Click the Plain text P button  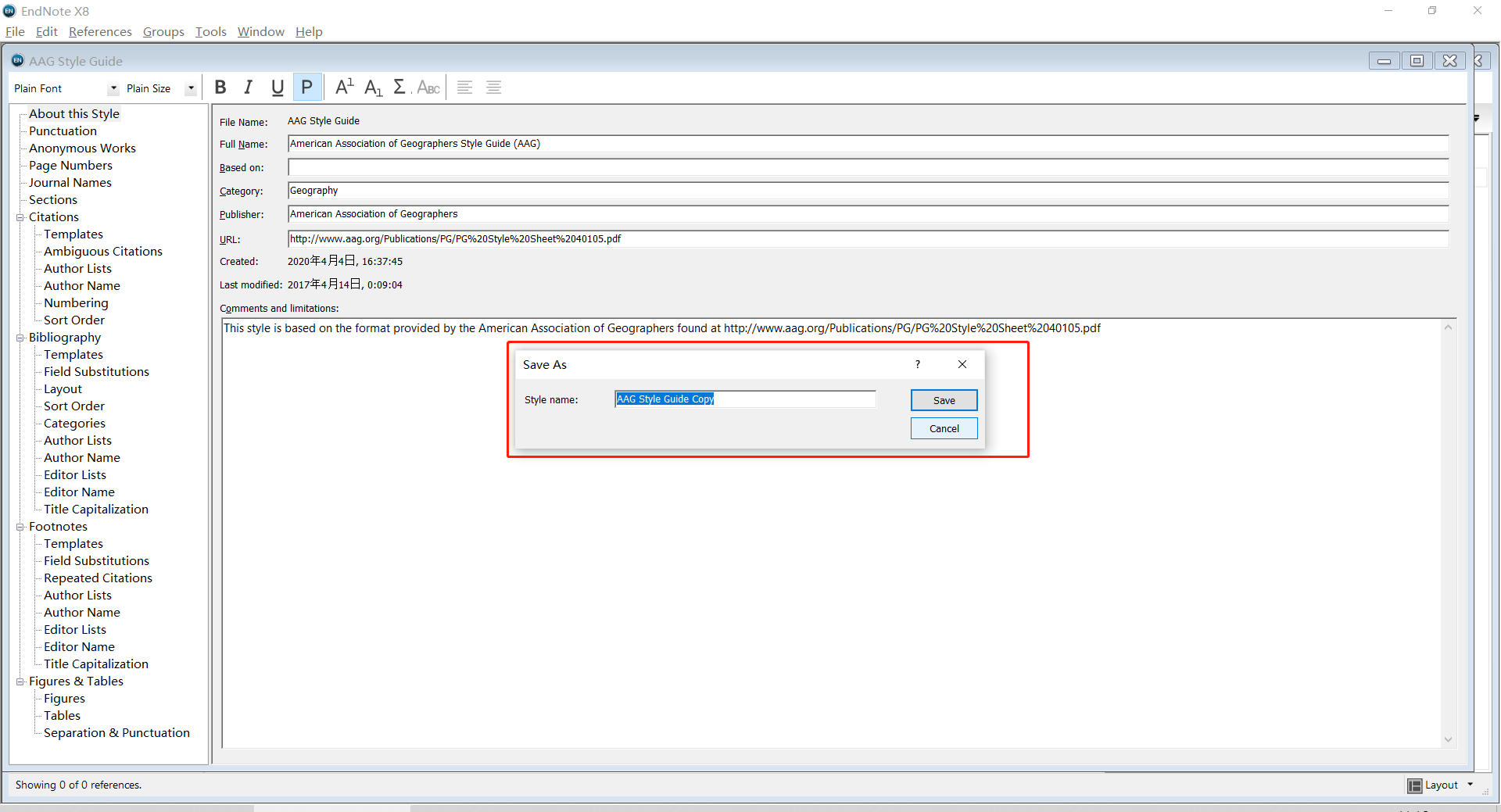(307, 88)
